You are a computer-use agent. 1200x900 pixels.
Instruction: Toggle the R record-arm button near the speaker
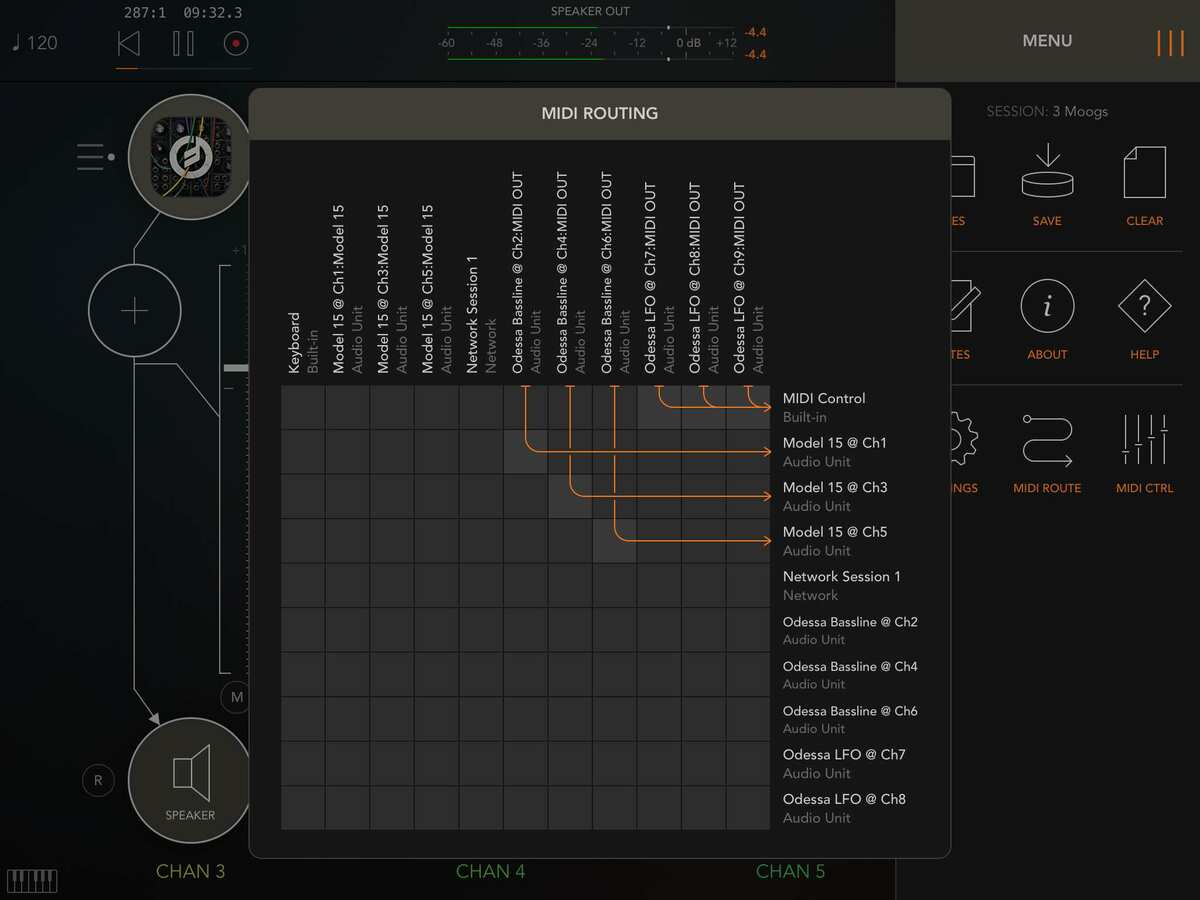pos(98,780)
